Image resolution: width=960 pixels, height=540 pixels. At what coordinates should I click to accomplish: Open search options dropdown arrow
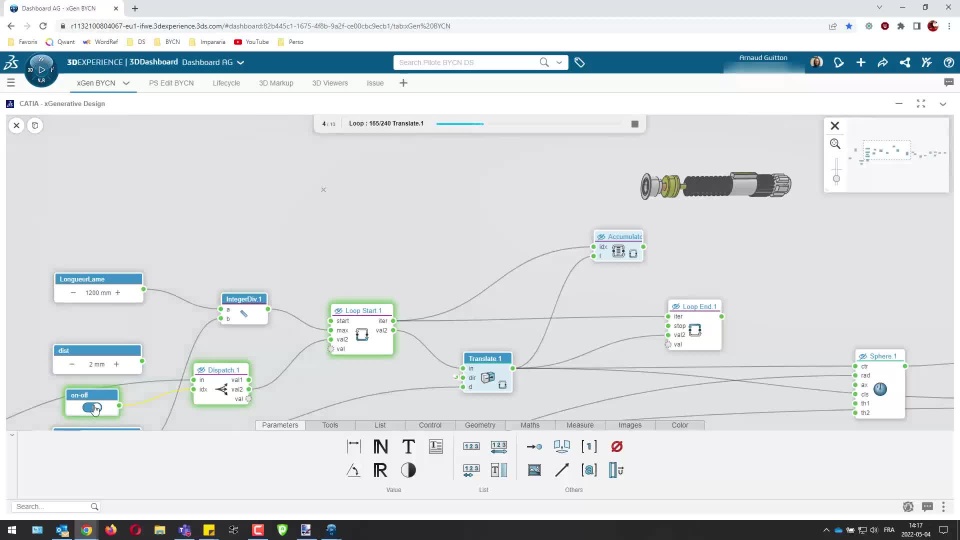pos(559,62)
